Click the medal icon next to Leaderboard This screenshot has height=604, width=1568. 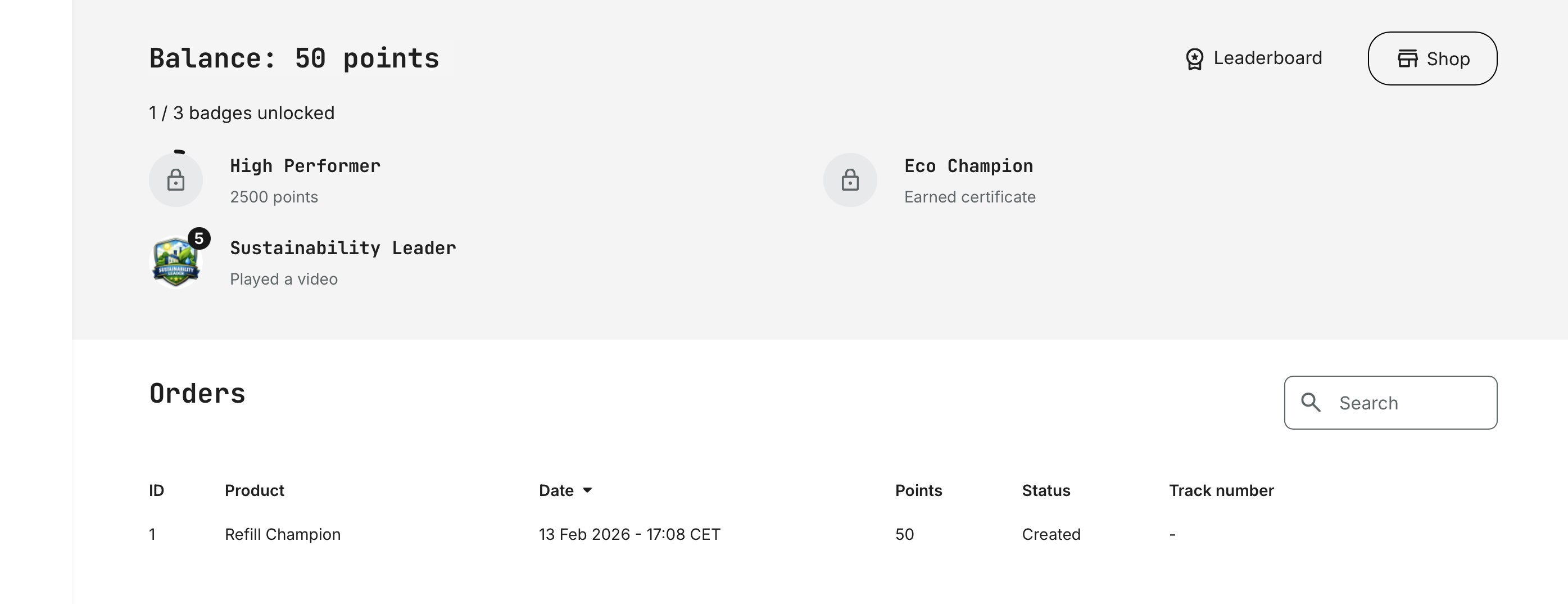(x=1194, y=58)
